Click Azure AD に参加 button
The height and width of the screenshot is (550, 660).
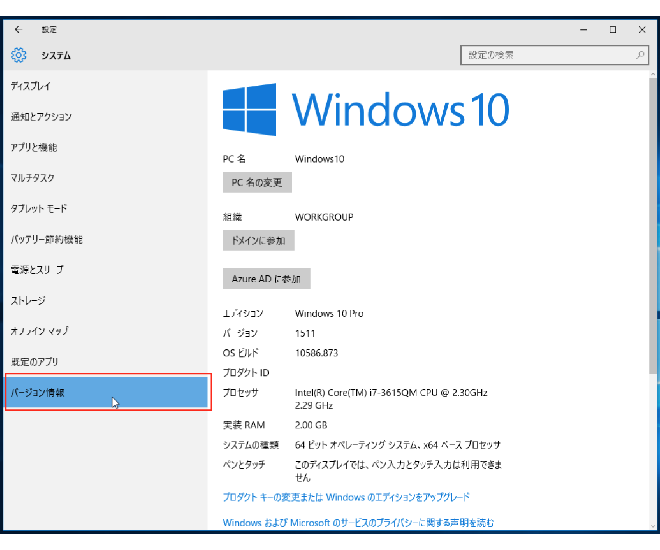click(266, 279)
